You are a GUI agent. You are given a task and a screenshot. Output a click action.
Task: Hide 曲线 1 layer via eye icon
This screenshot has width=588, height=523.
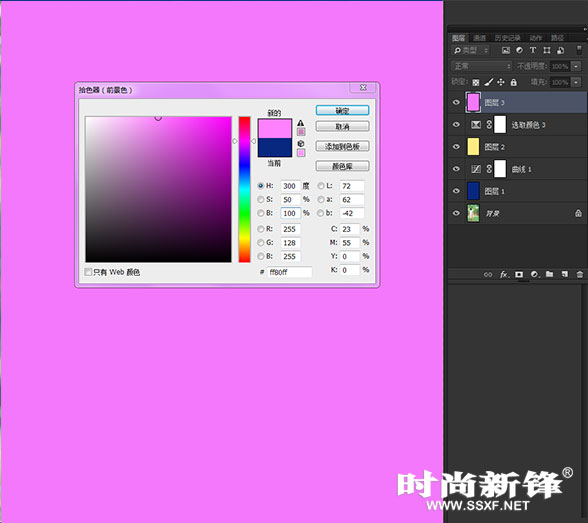pos(456,169)
